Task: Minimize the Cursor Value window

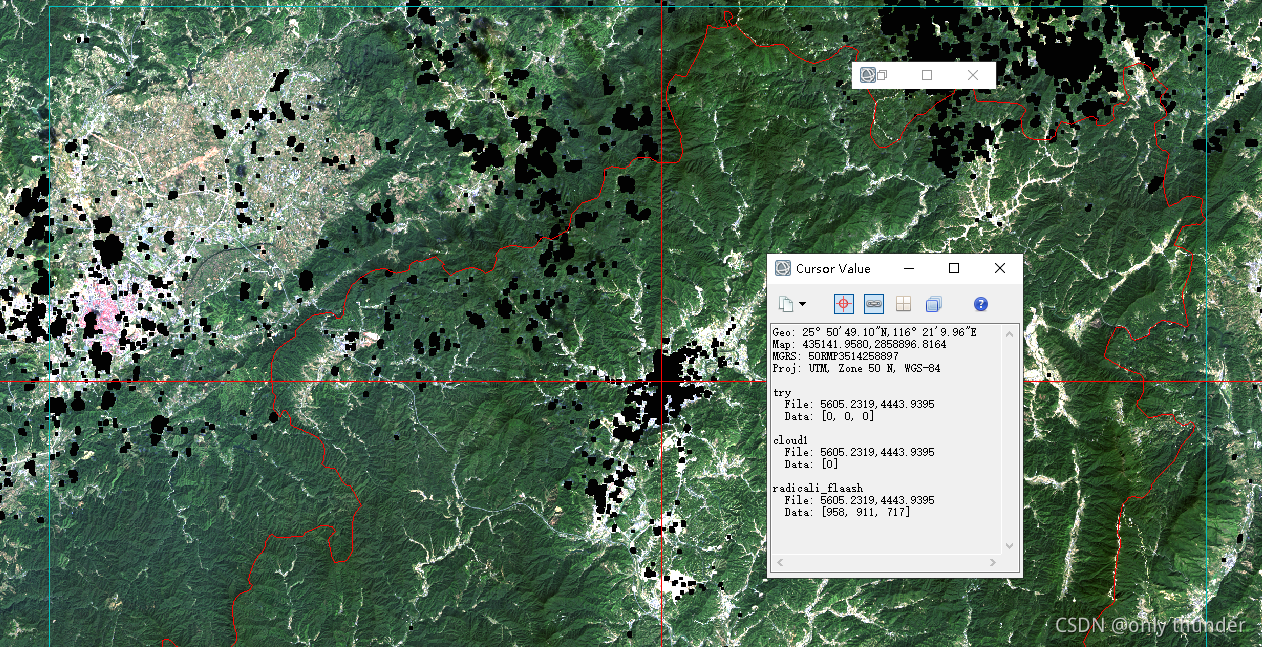Action: pyautogui.click(x=909, y=268)
